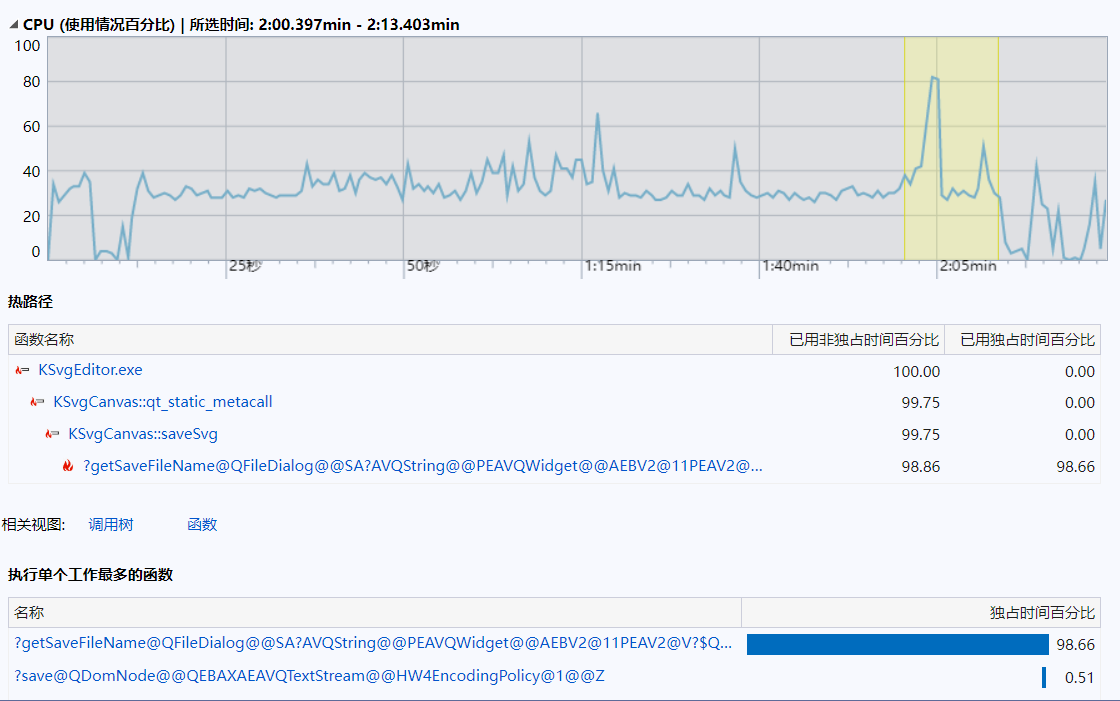Image resolution: width=1120 pixels, height=701 pixels.
Task: Select the 98.66 value in hot path table
Action: pos(1076,467)
